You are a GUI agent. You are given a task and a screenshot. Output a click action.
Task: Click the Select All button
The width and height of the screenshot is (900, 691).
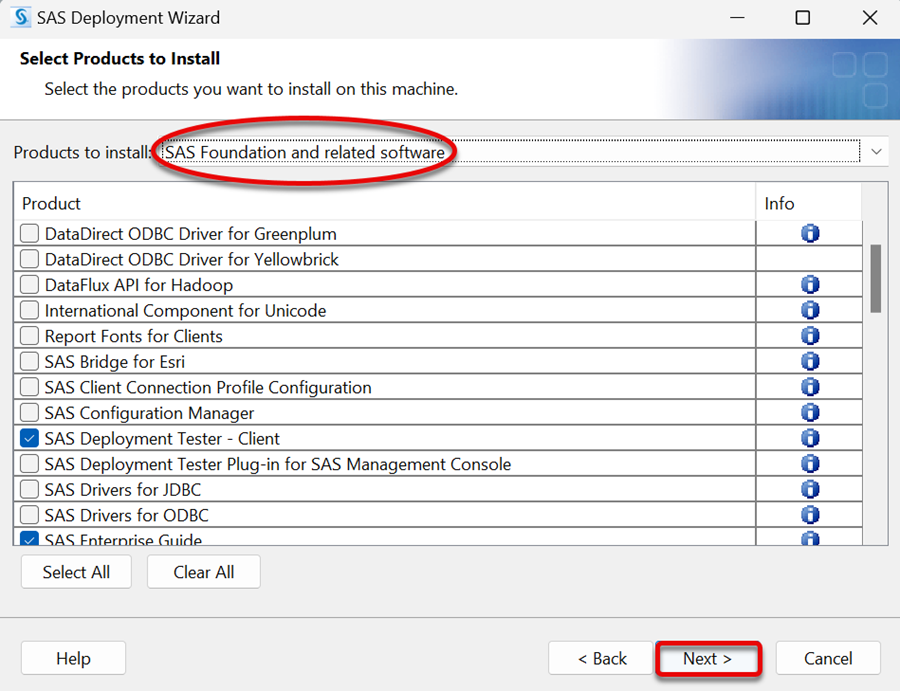[x=76, y=572]
